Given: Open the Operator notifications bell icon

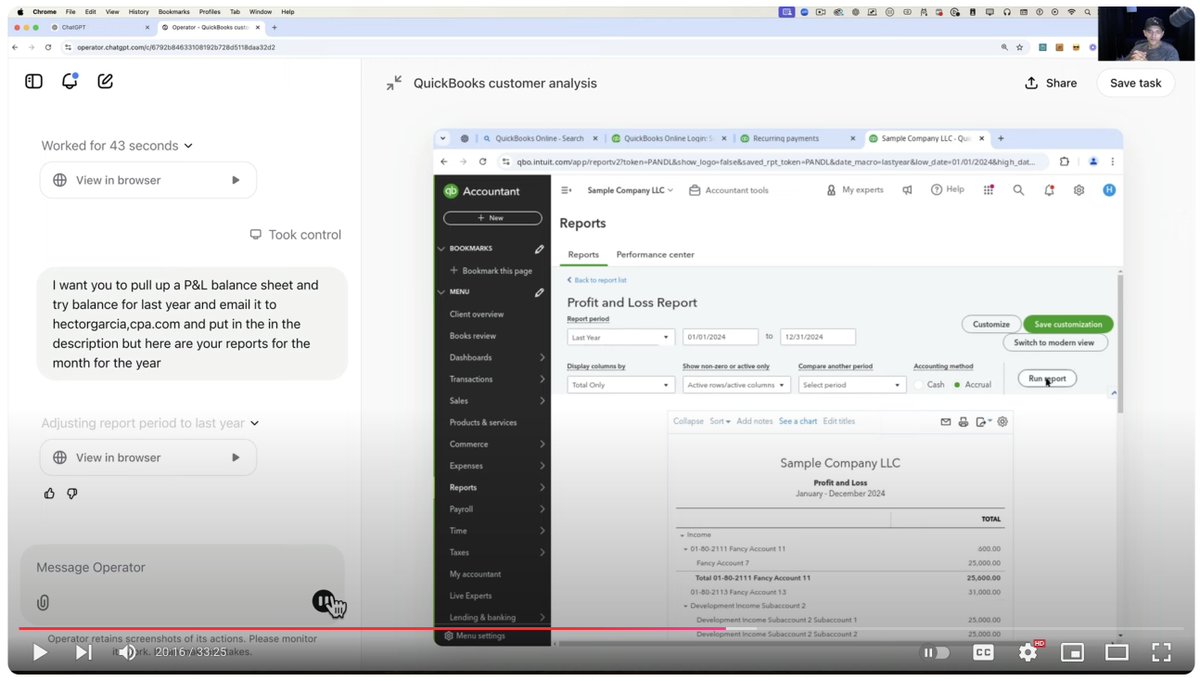Looking at the screenshot, I should click(69, 81).
